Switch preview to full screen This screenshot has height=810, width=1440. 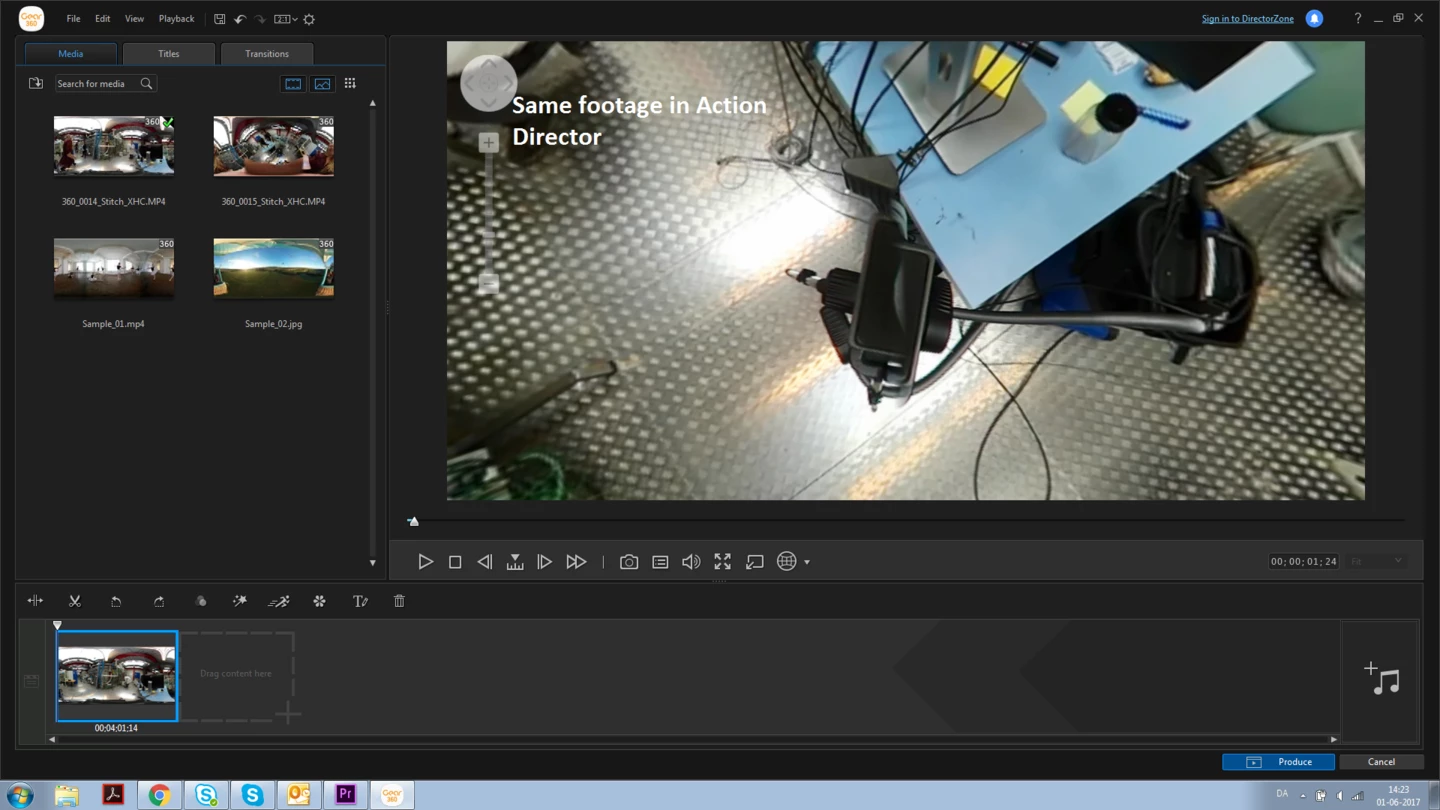pos(722,562)
